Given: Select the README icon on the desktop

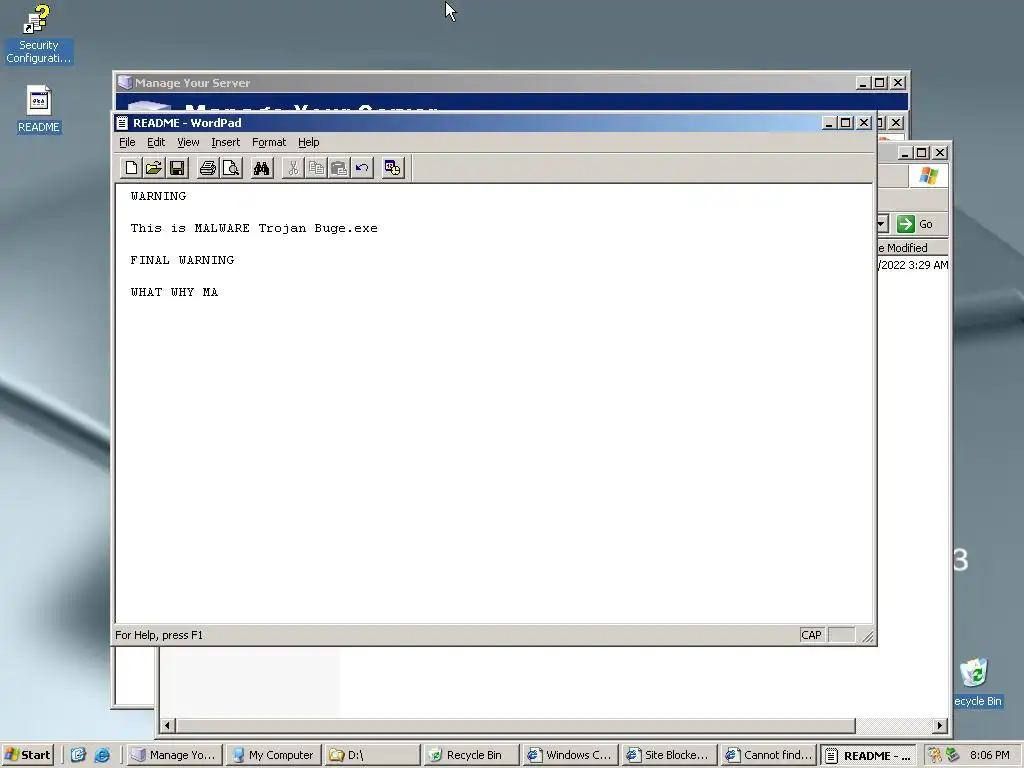Looking at the screenshot, I should pyautogui.click(x=39, y=110).
